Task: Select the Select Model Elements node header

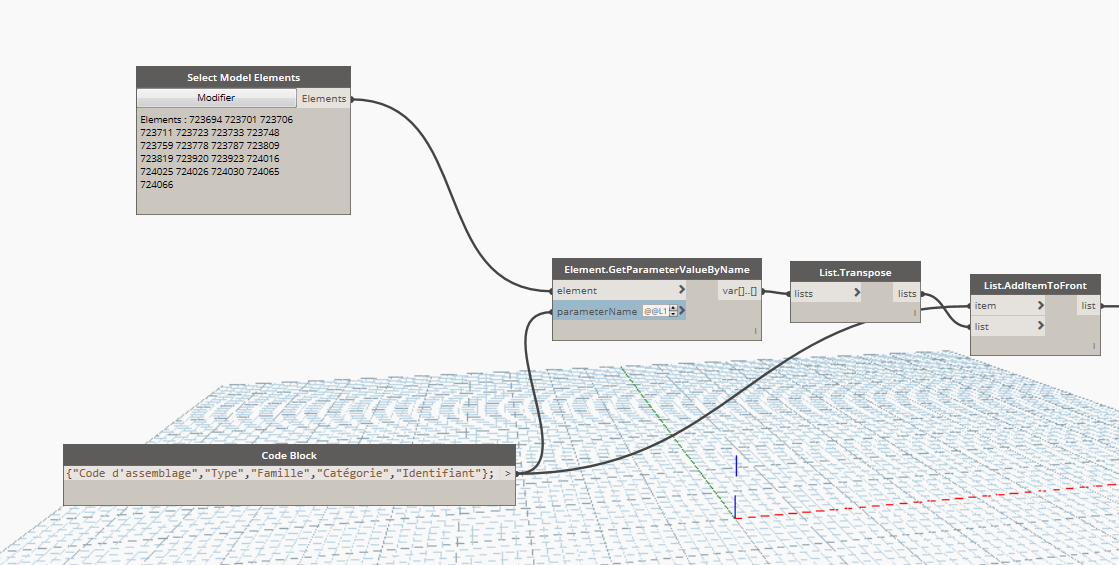Action: (x=243, y=77)
